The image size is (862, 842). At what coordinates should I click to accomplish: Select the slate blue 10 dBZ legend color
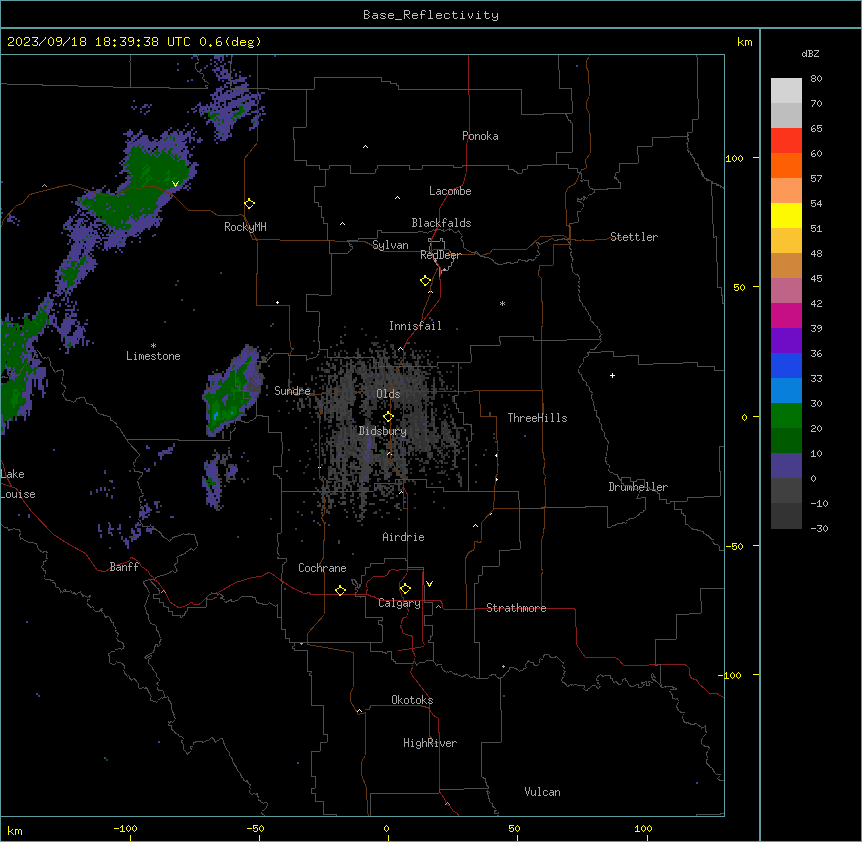[786, 466]
